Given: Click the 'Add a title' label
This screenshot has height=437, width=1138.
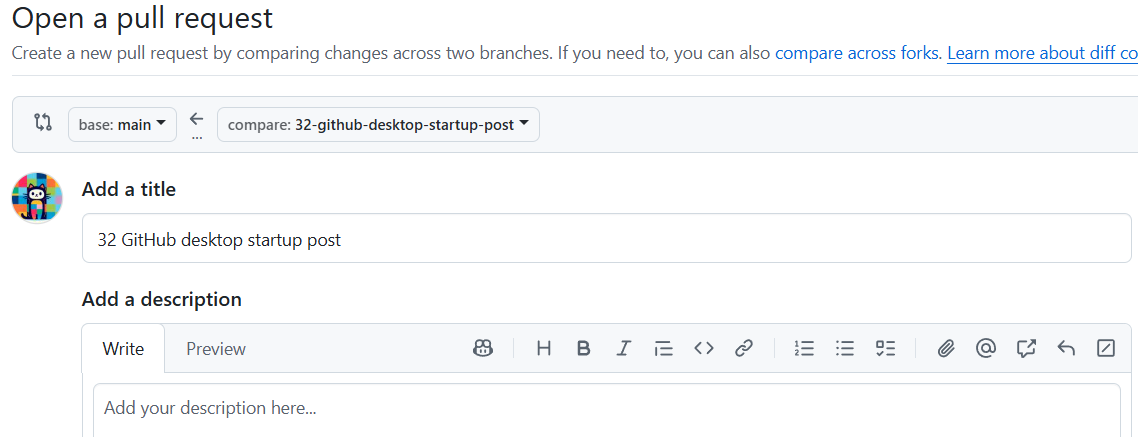Looking at the screenshot, I should point(128,190).
